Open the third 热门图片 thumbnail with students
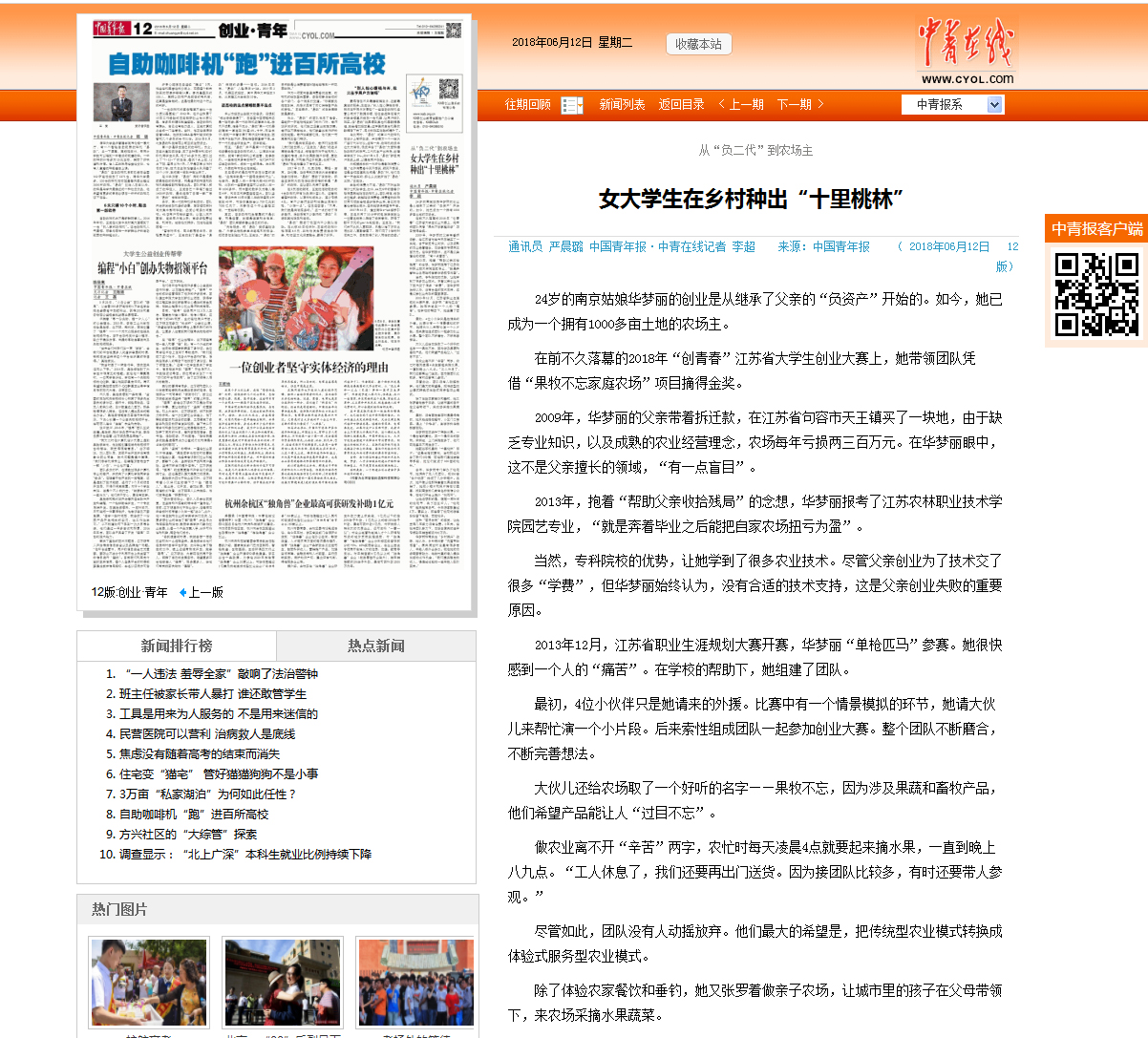 coord(415,983)
